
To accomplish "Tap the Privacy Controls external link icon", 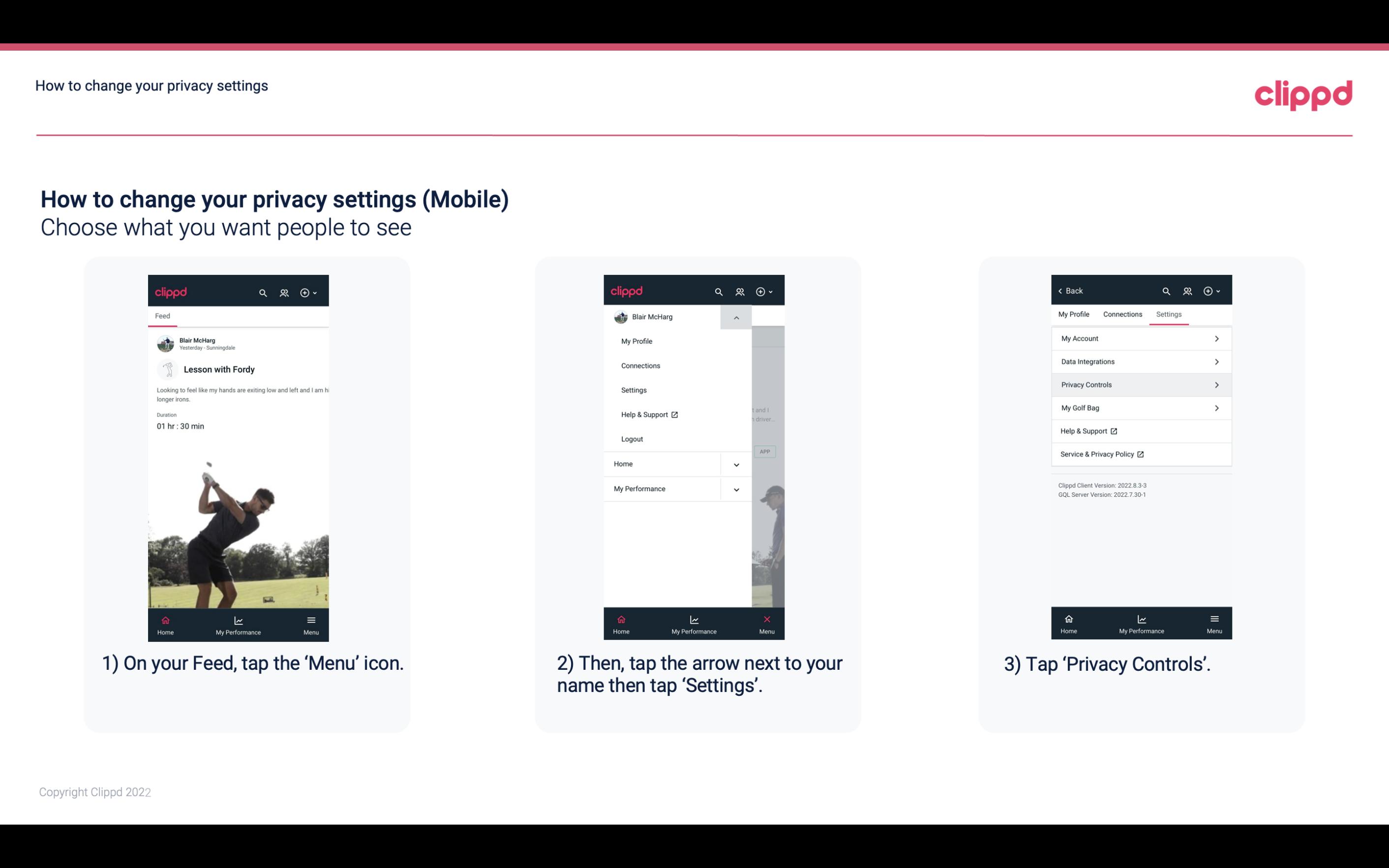I will pos(1216,384).
